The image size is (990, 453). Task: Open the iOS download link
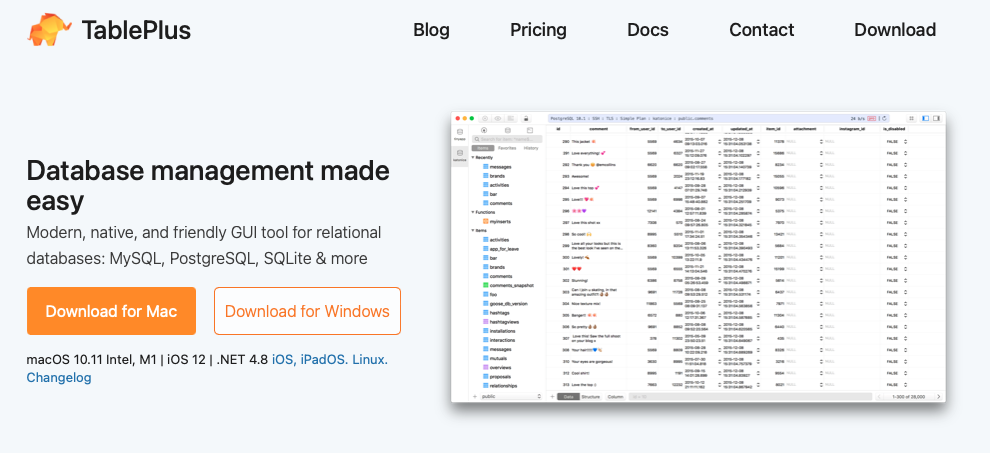click(x=283, y=360)
